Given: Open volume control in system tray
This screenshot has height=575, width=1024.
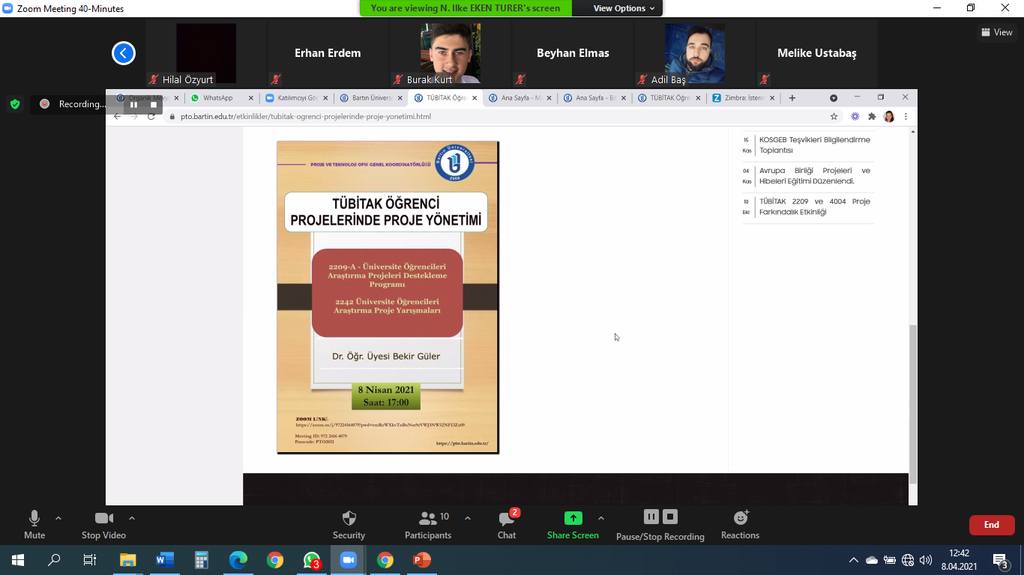Looking at the screenshot, I should point(925,560).
